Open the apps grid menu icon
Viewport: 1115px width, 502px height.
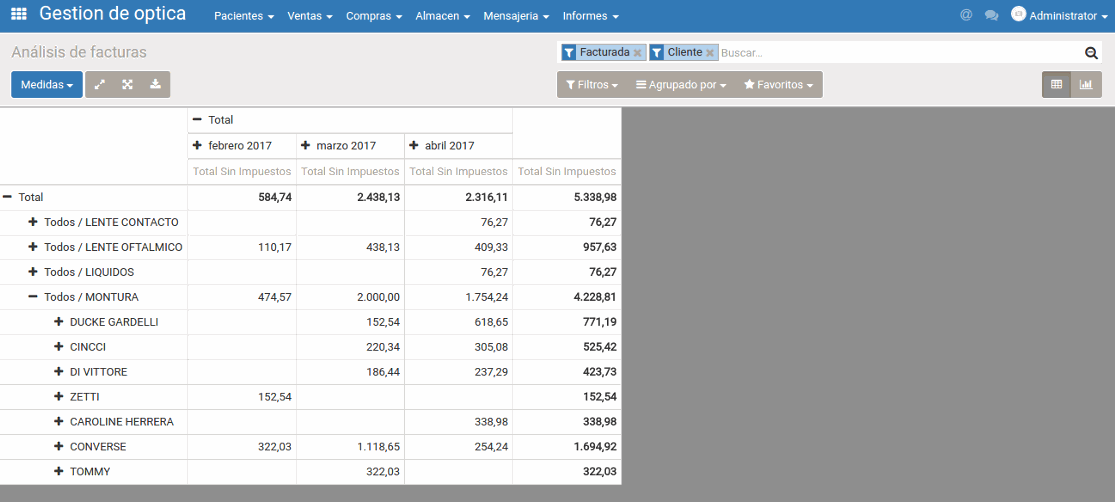[19, 15]
